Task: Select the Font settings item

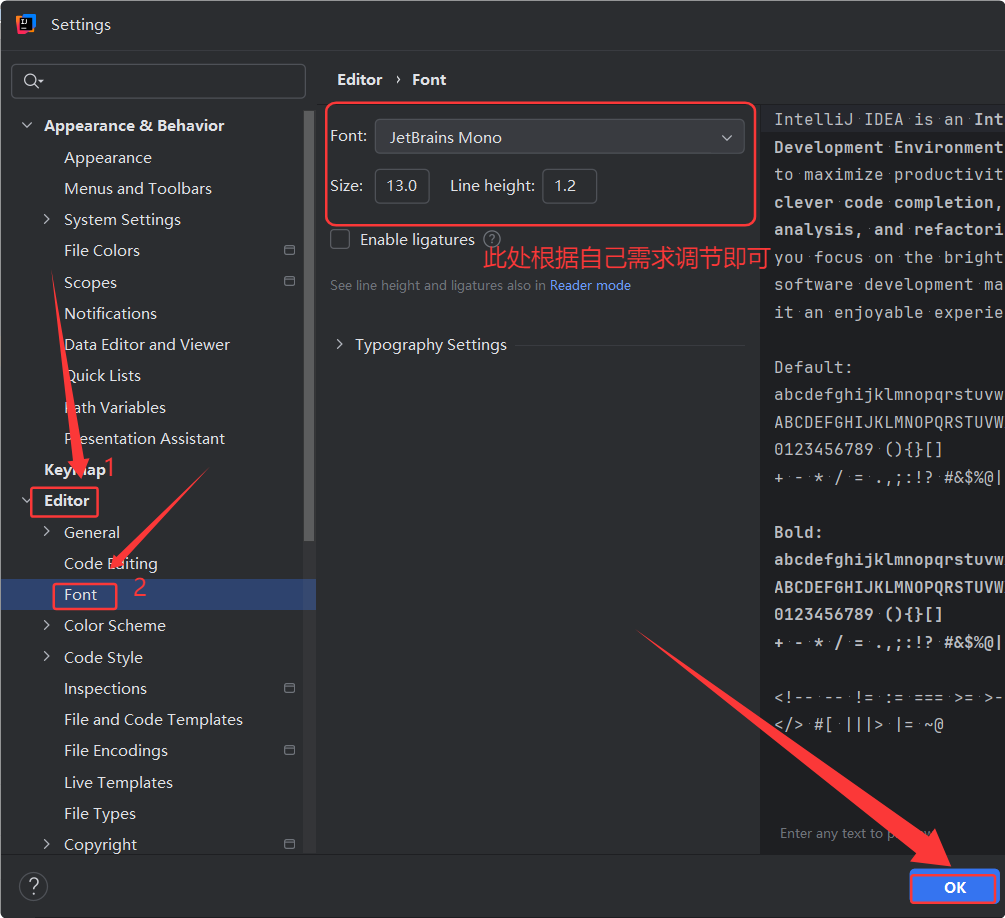Action: (80, 595)
